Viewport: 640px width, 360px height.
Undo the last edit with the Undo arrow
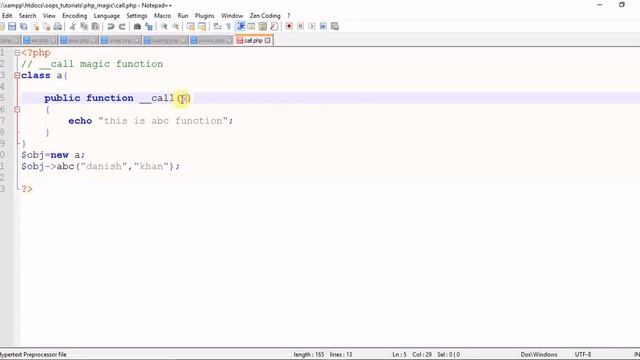point(110,27)
